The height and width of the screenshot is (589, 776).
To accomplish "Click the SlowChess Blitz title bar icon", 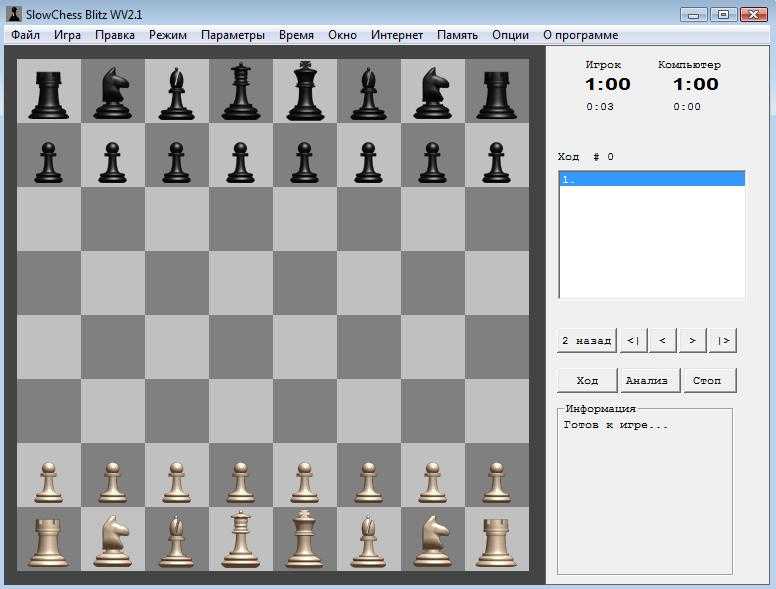I will (x=14, y=14).
